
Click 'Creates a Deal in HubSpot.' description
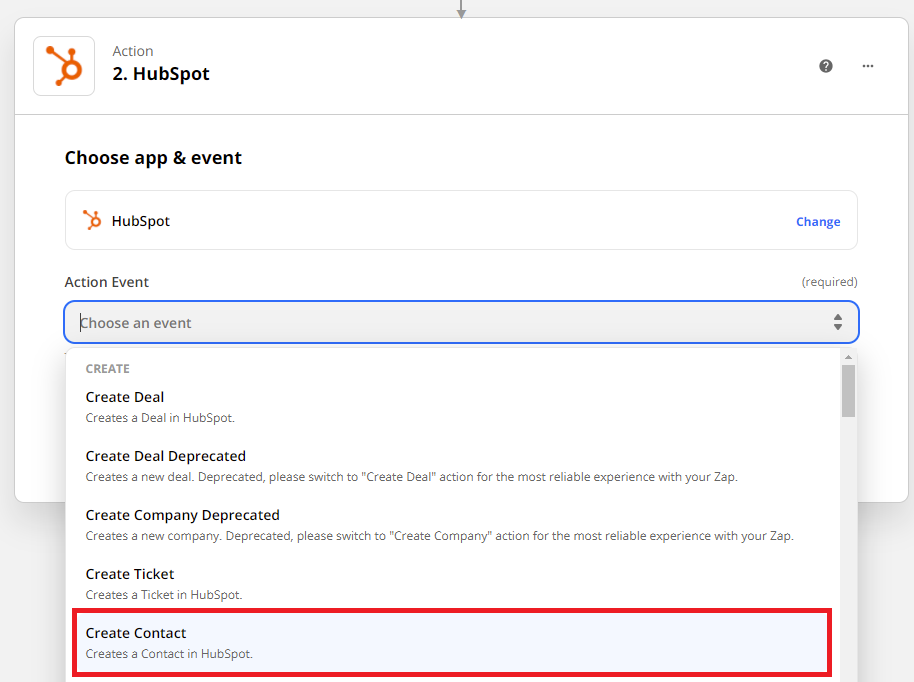pos(160,418)
